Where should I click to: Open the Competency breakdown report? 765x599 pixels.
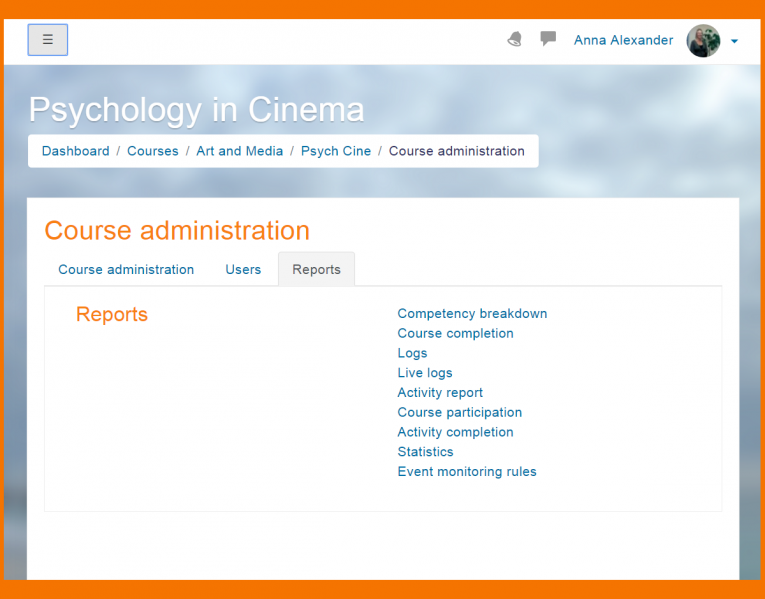pyautogui.click(x=472, y=314)
